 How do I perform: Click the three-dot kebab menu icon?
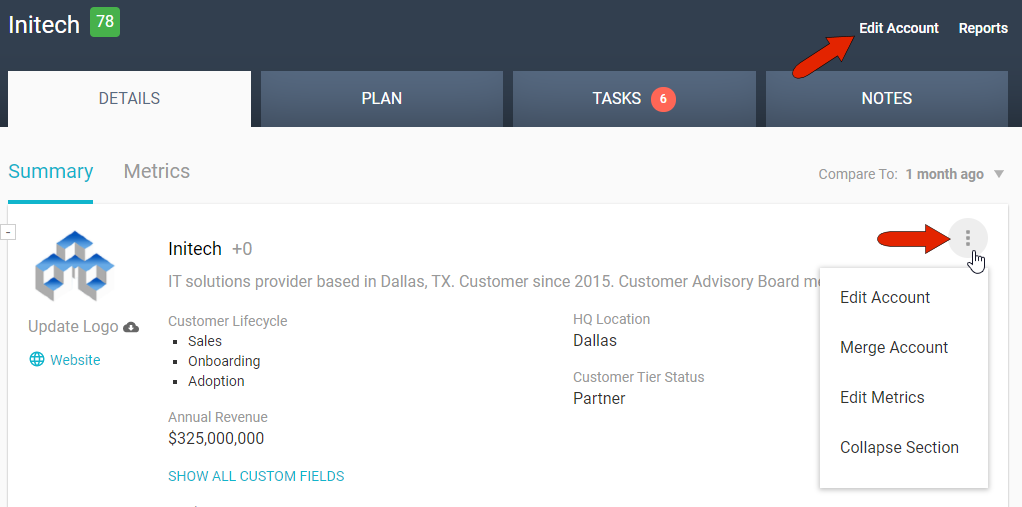(967, 238)
